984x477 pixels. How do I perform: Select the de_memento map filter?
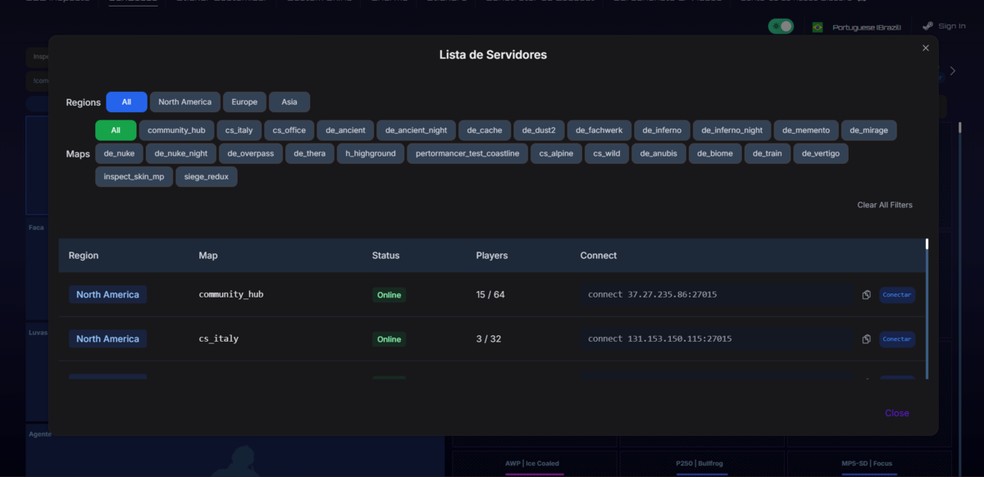coord(806,131)
